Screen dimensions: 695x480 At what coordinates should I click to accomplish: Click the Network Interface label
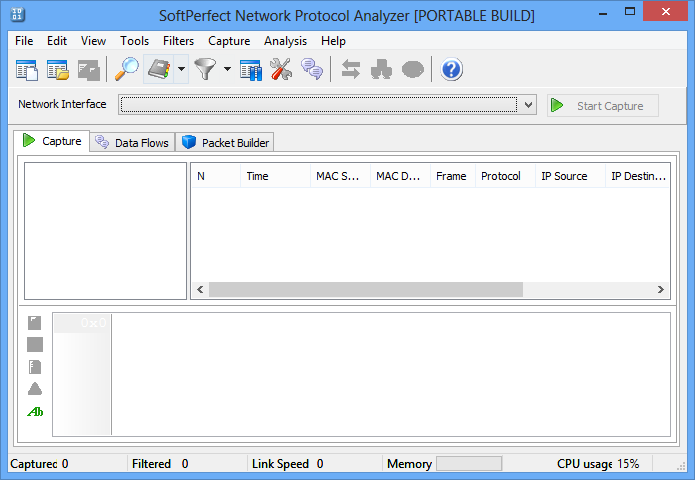pos(62,104)
